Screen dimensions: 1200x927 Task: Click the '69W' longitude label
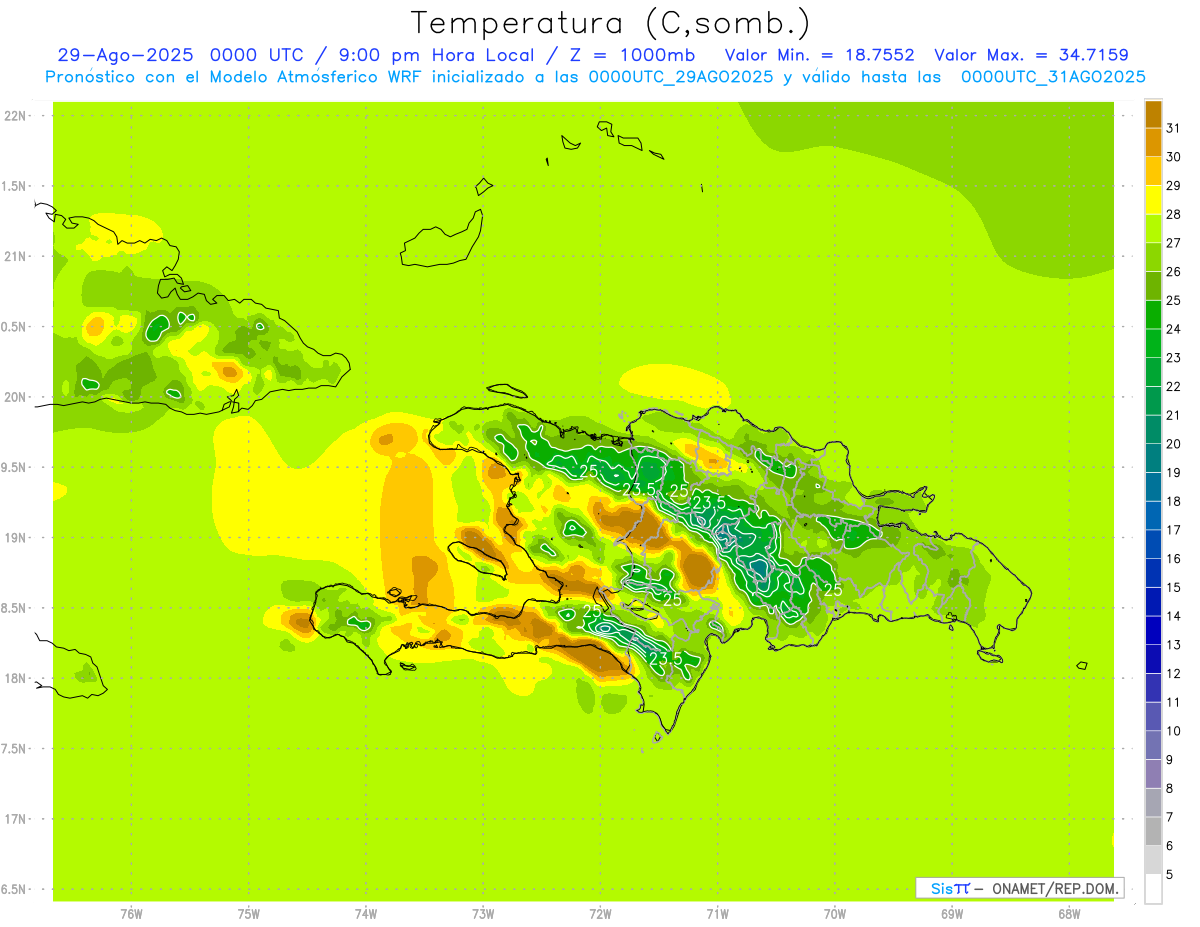coord(952,913)
